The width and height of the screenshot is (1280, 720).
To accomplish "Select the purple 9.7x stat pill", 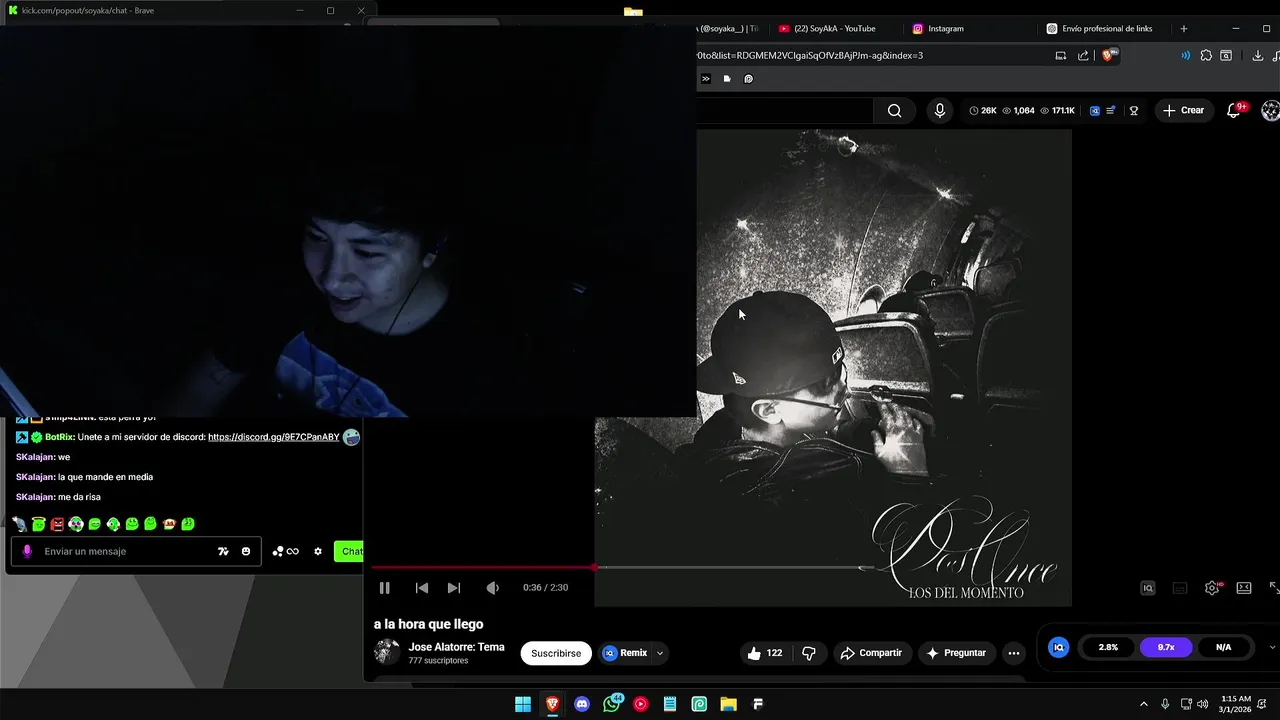I will 1166,647.
